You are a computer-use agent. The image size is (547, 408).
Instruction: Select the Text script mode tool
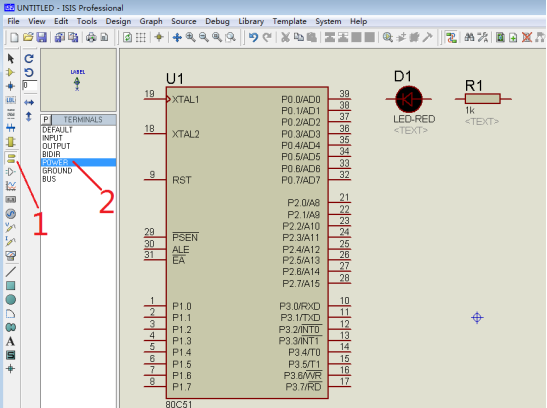11,114
